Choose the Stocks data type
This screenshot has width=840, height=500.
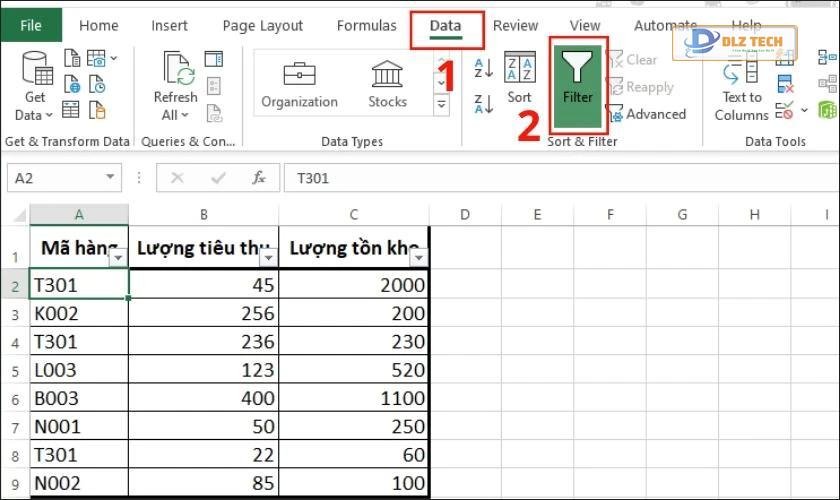(387, 85)
